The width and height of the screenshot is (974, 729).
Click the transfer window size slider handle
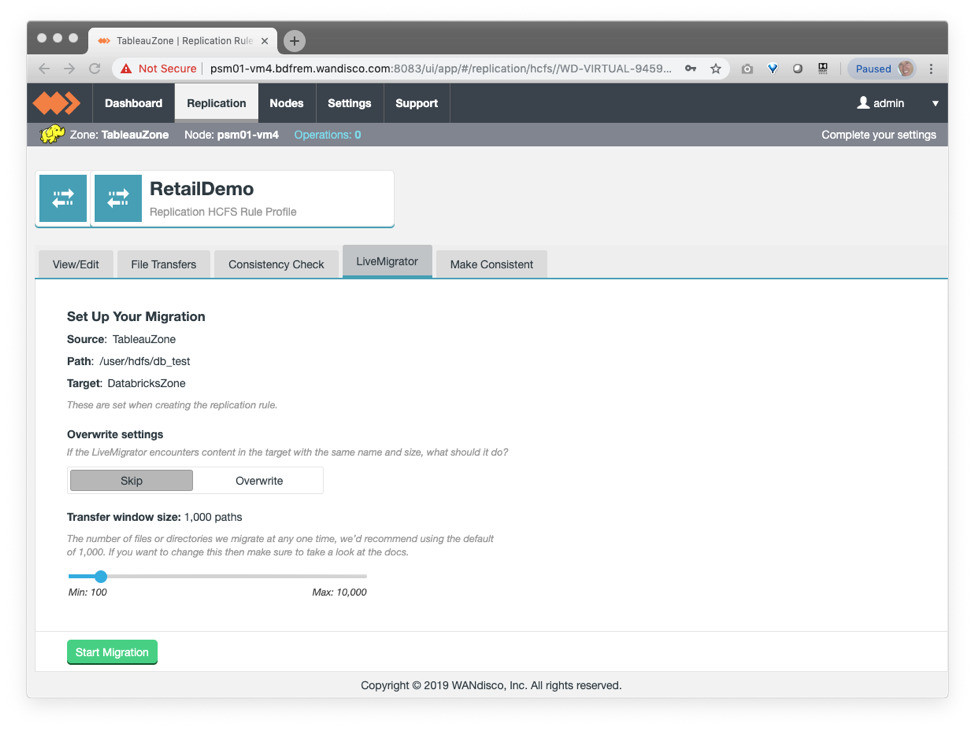pos(101,576)
